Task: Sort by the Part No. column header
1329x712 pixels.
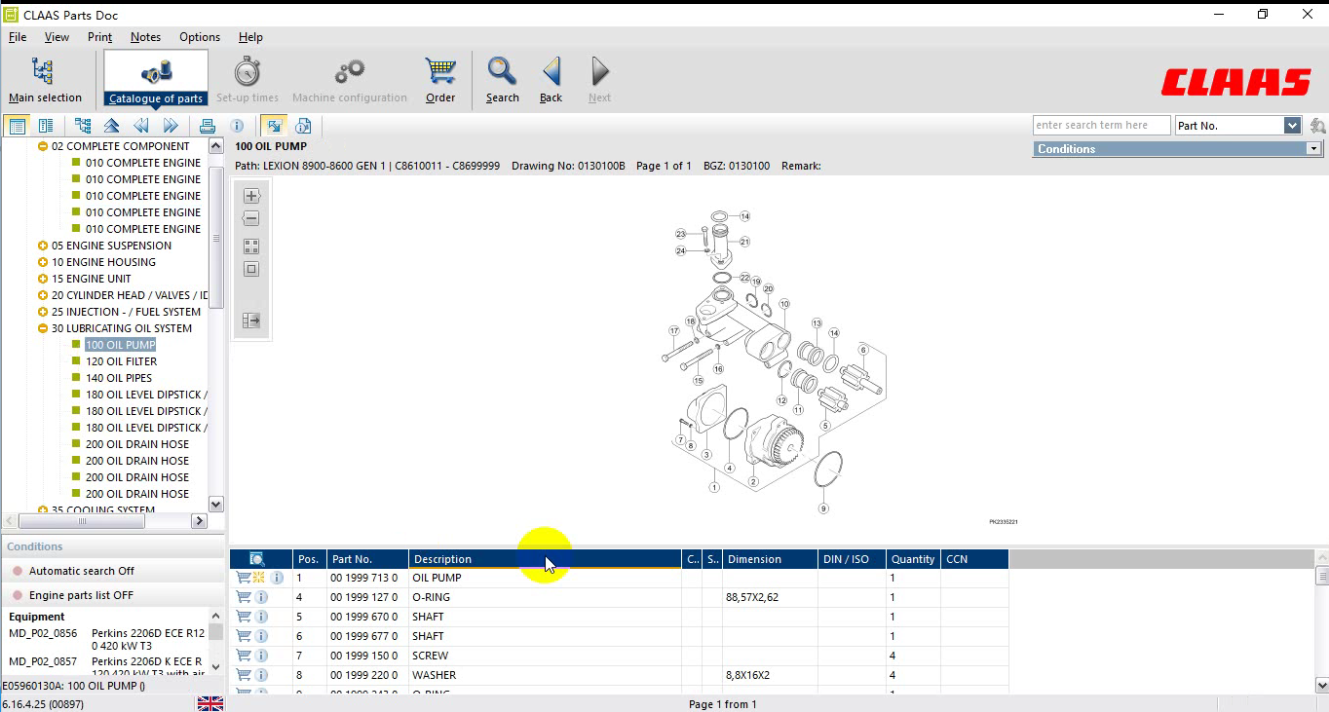Action: coord(367,559)
